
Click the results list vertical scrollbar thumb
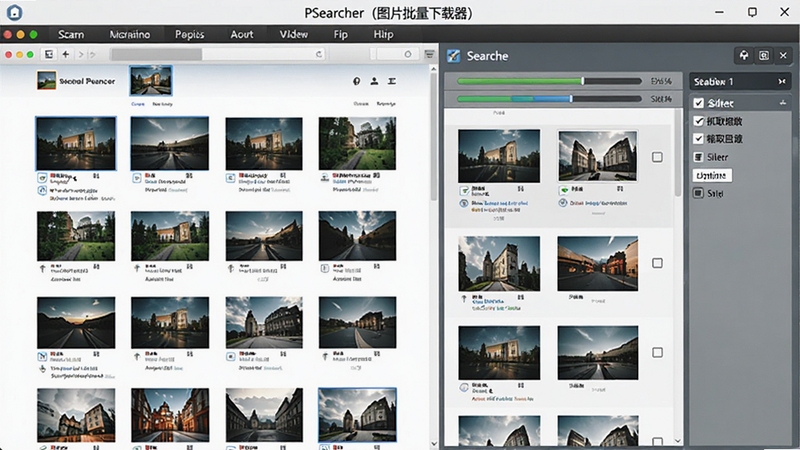(678, 153)
